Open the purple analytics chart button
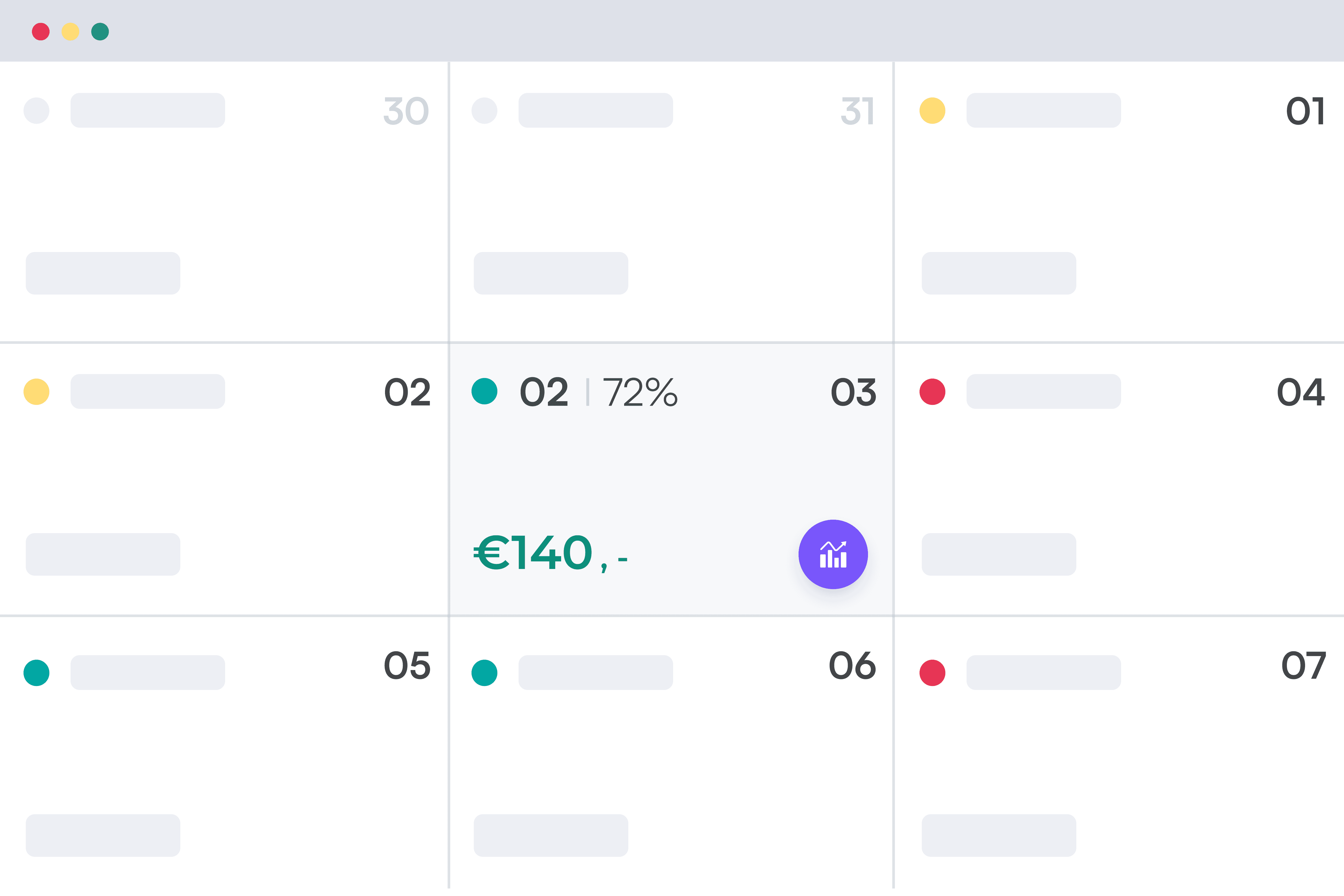This screenshot has width=1344, height=896. tap(833, 554)
